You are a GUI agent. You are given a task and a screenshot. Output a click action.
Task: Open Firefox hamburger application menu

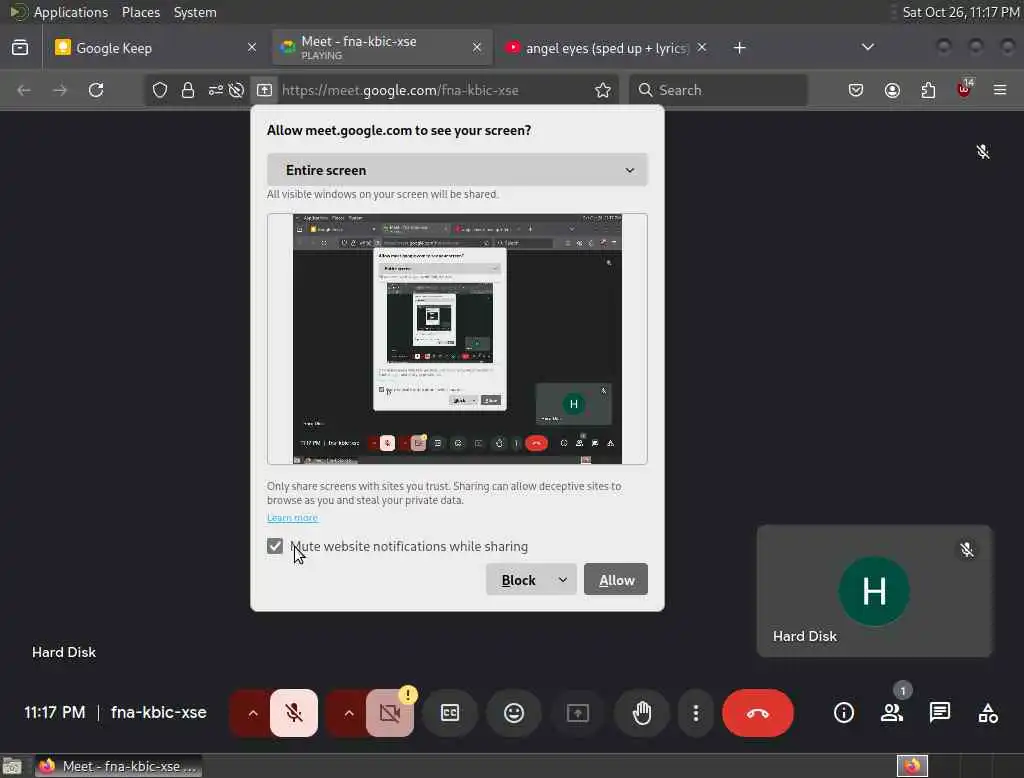(x=1000, y=90)
